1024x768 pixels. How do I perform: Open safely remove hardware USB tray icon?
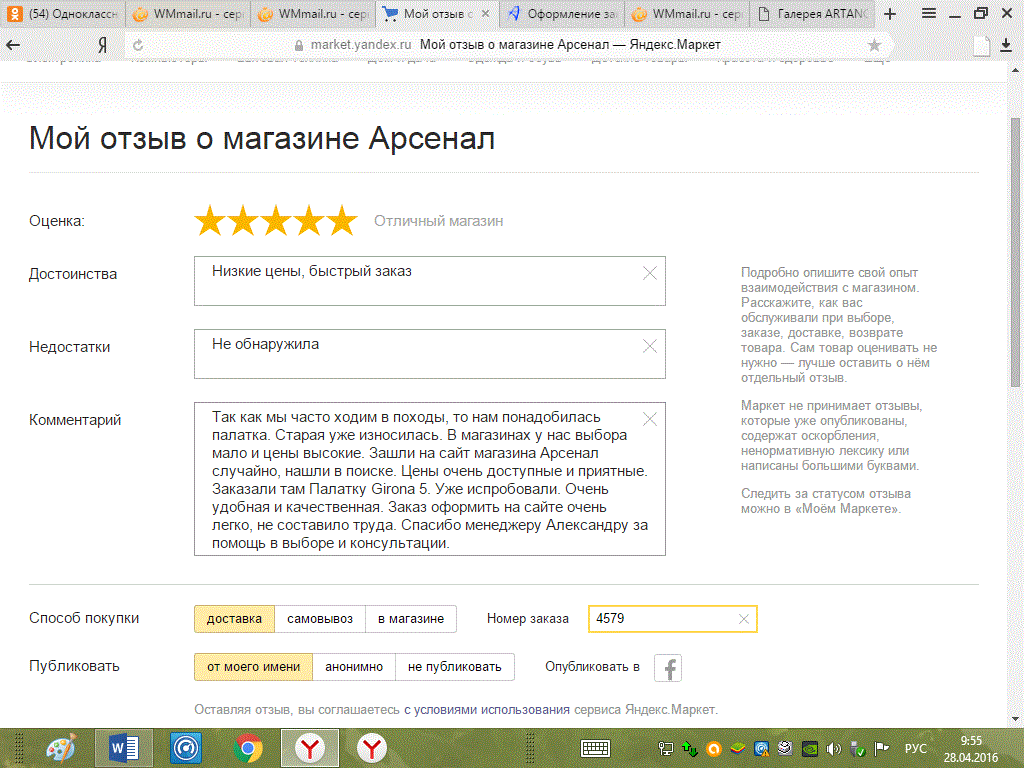click(x=857, y=749)
